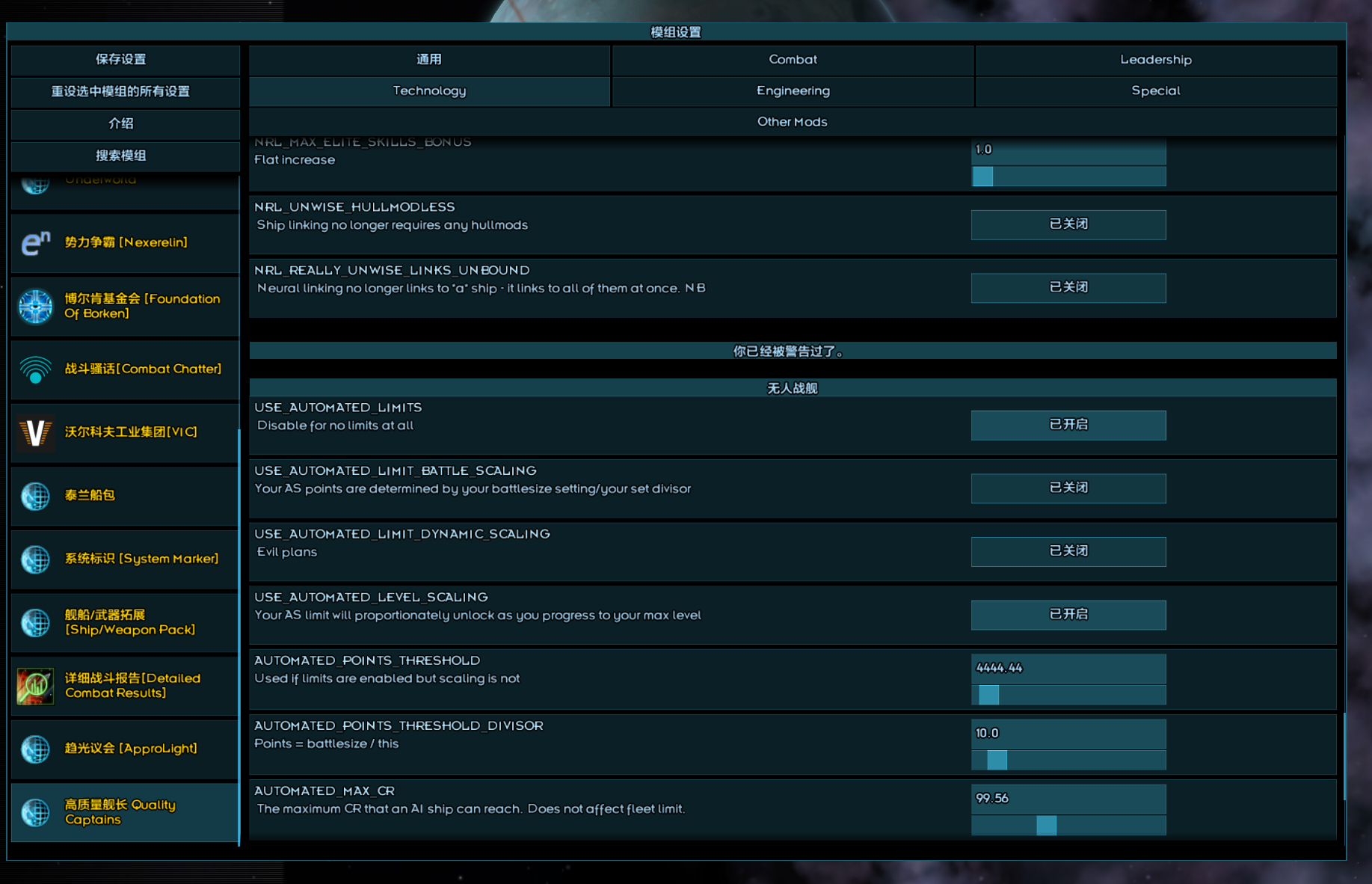This screenshot has height=884, width=1372.
Task: Click the ApproLight mod icon
Action: pos(35,749)
